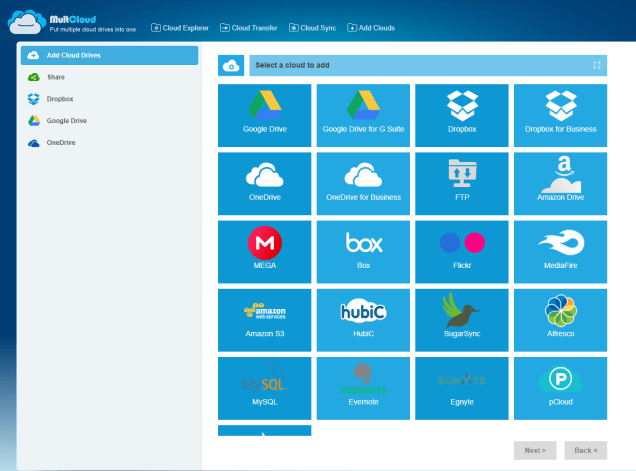
Task: Click the Next button
Action: point(535,450)
